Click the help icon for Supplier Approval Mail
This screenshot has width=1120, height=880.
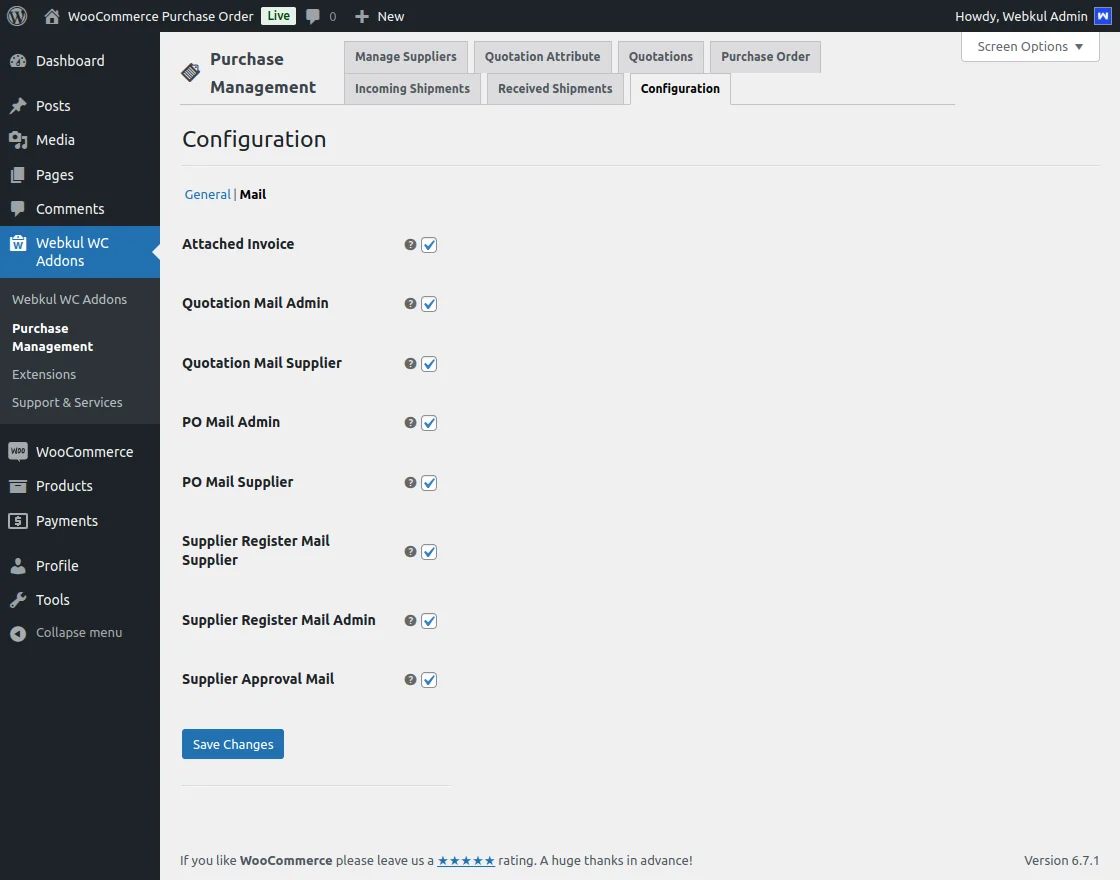click(409, 679)
